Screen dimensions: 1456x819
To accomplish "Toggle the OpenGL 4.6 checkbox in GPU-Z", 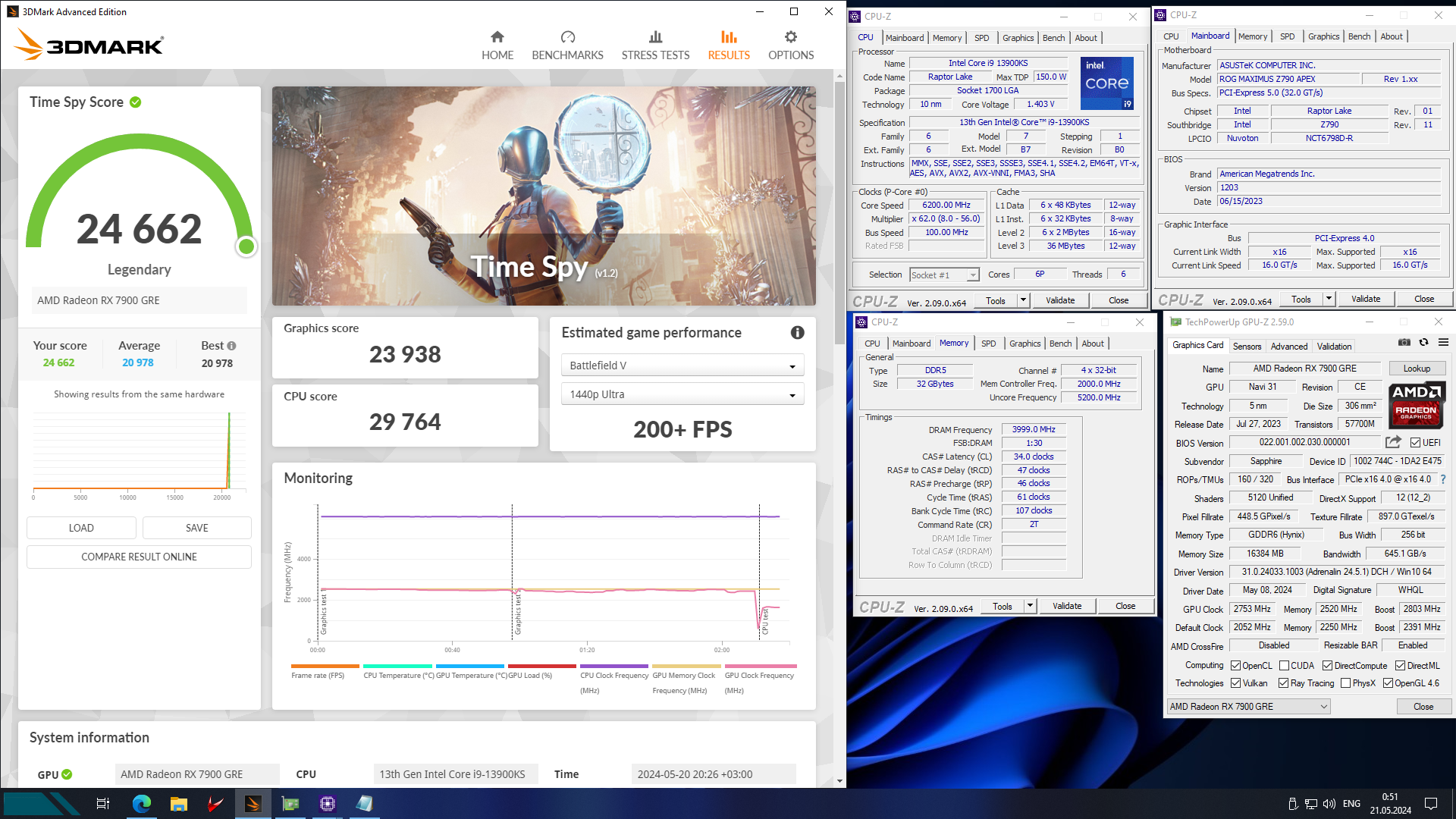I will [x=1388, y=683].
